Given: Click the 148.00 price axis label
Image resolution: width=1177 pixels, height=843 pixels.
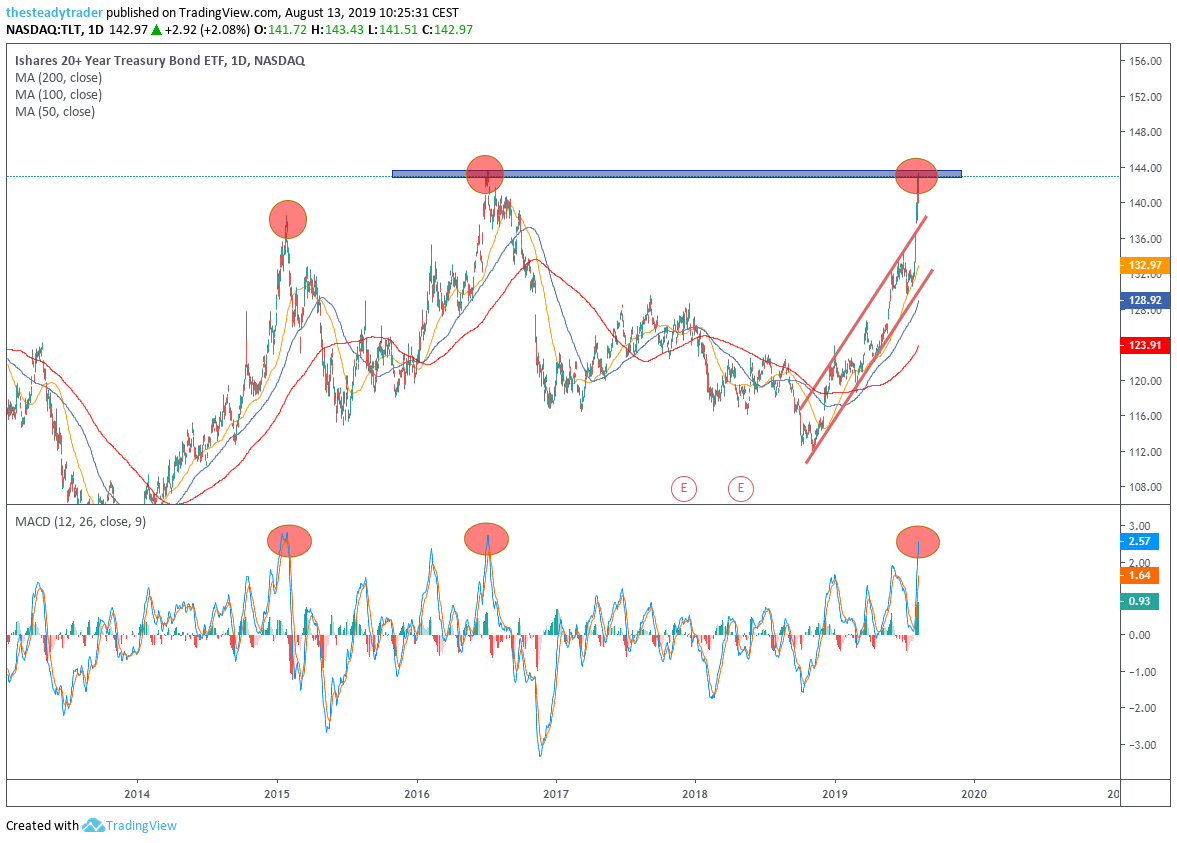Looking at the screenshot, I should [1145, 133].
